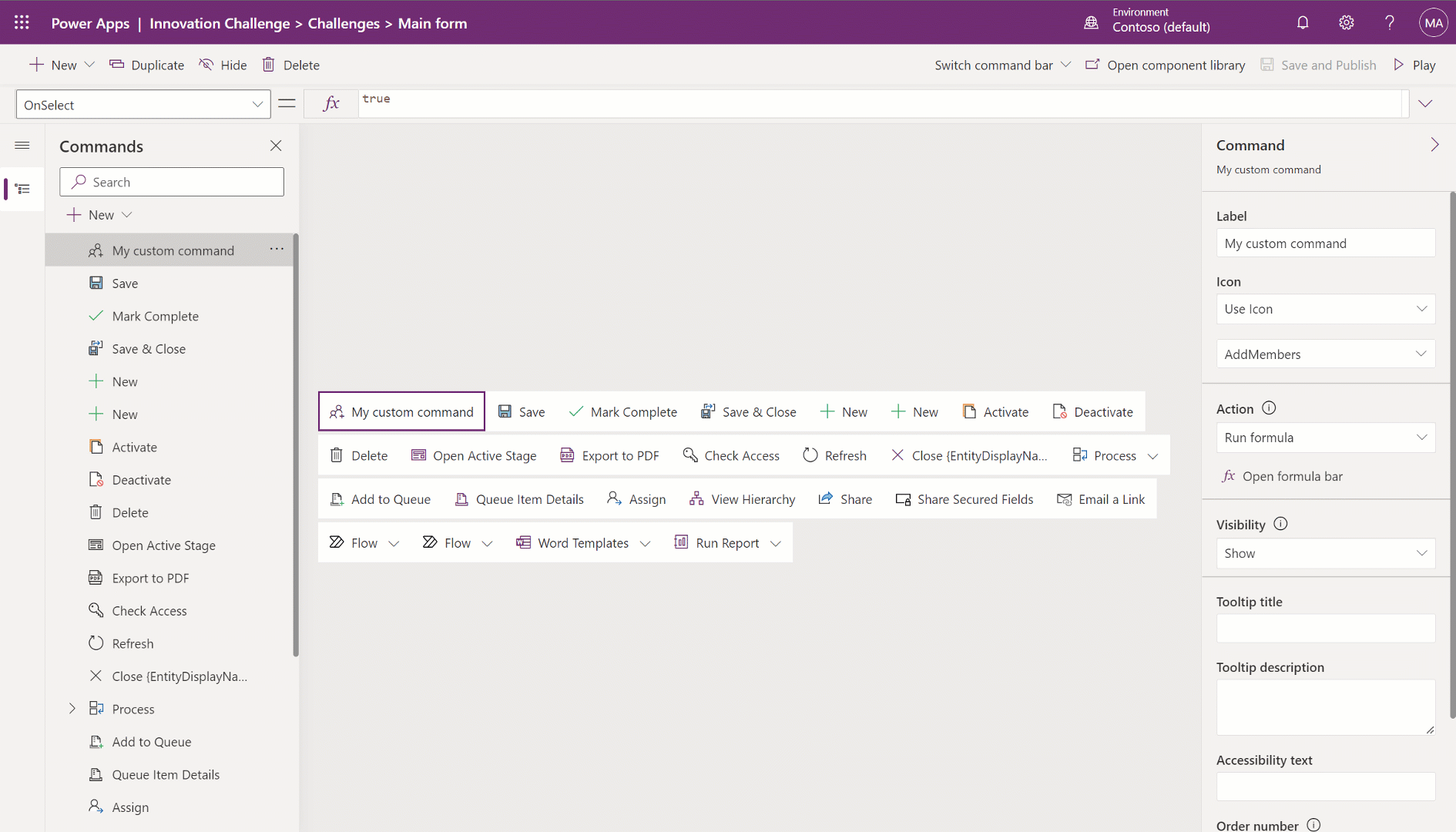Close the Commands panel
Screen dimensions: 1456x832
coord(276,146)
